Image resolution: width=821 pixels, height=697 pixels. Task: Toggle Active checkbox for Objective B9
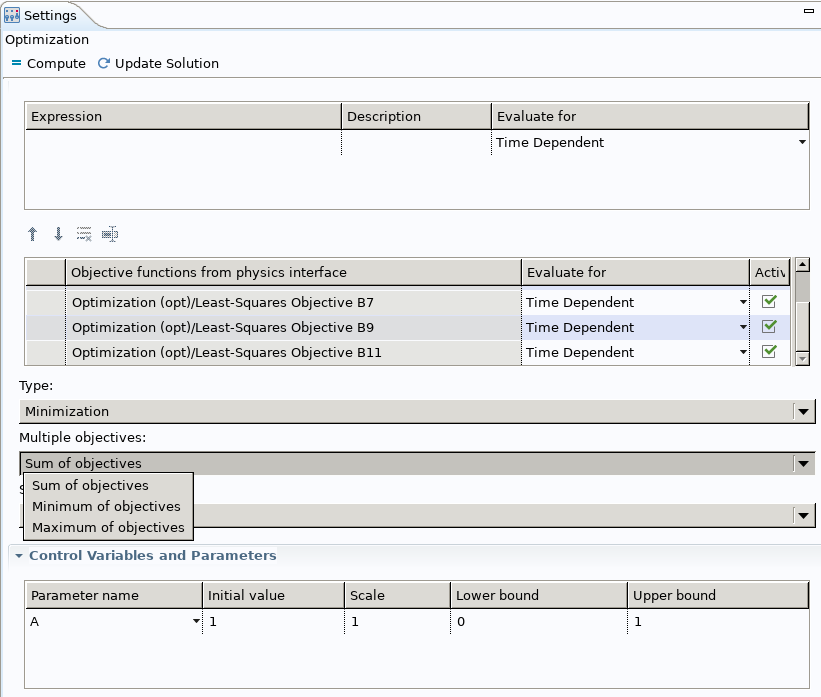click(769, 327)
